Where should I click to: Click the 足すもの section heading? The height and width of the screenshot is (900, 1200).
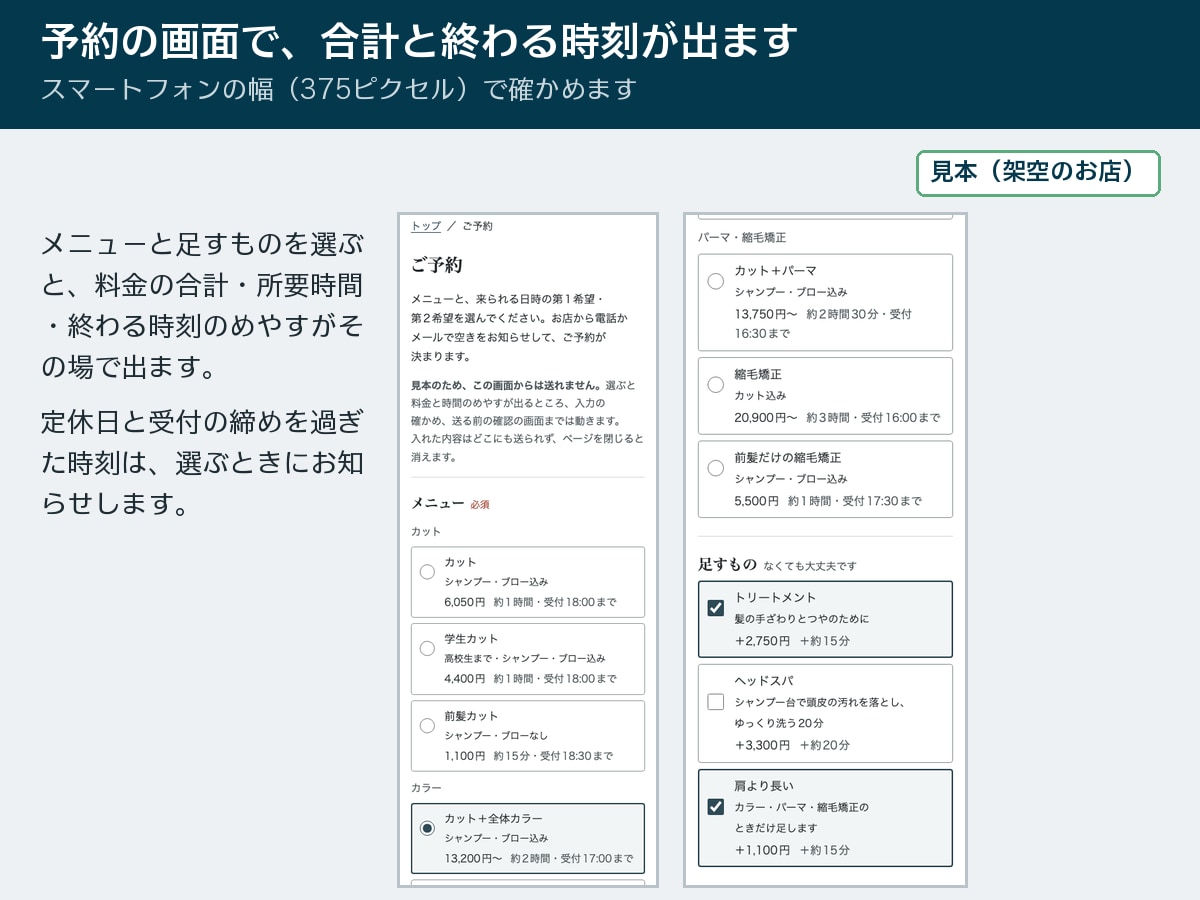click(x=727, y=565)
